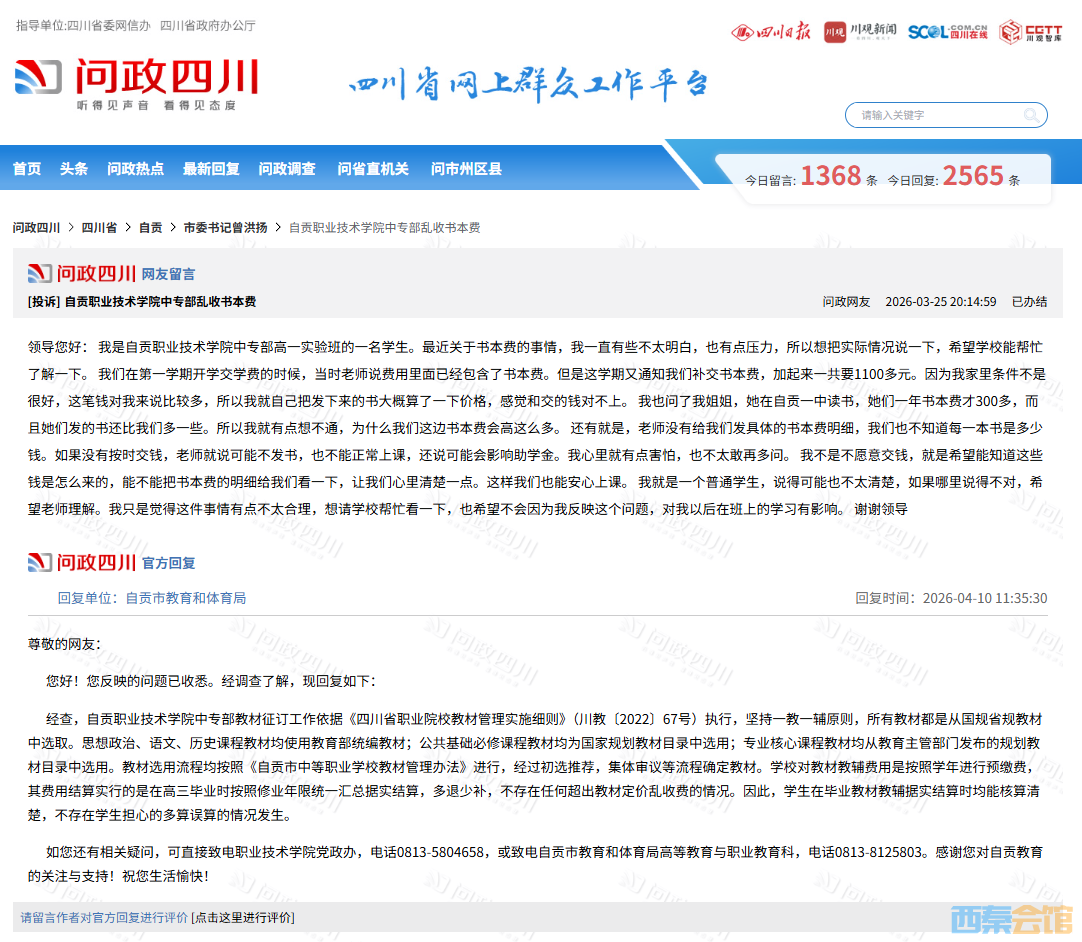Viewport: 1082px width, 942px height.
Task: Click the 四川省网上群众工作平台 banner title
Action: 528,85
